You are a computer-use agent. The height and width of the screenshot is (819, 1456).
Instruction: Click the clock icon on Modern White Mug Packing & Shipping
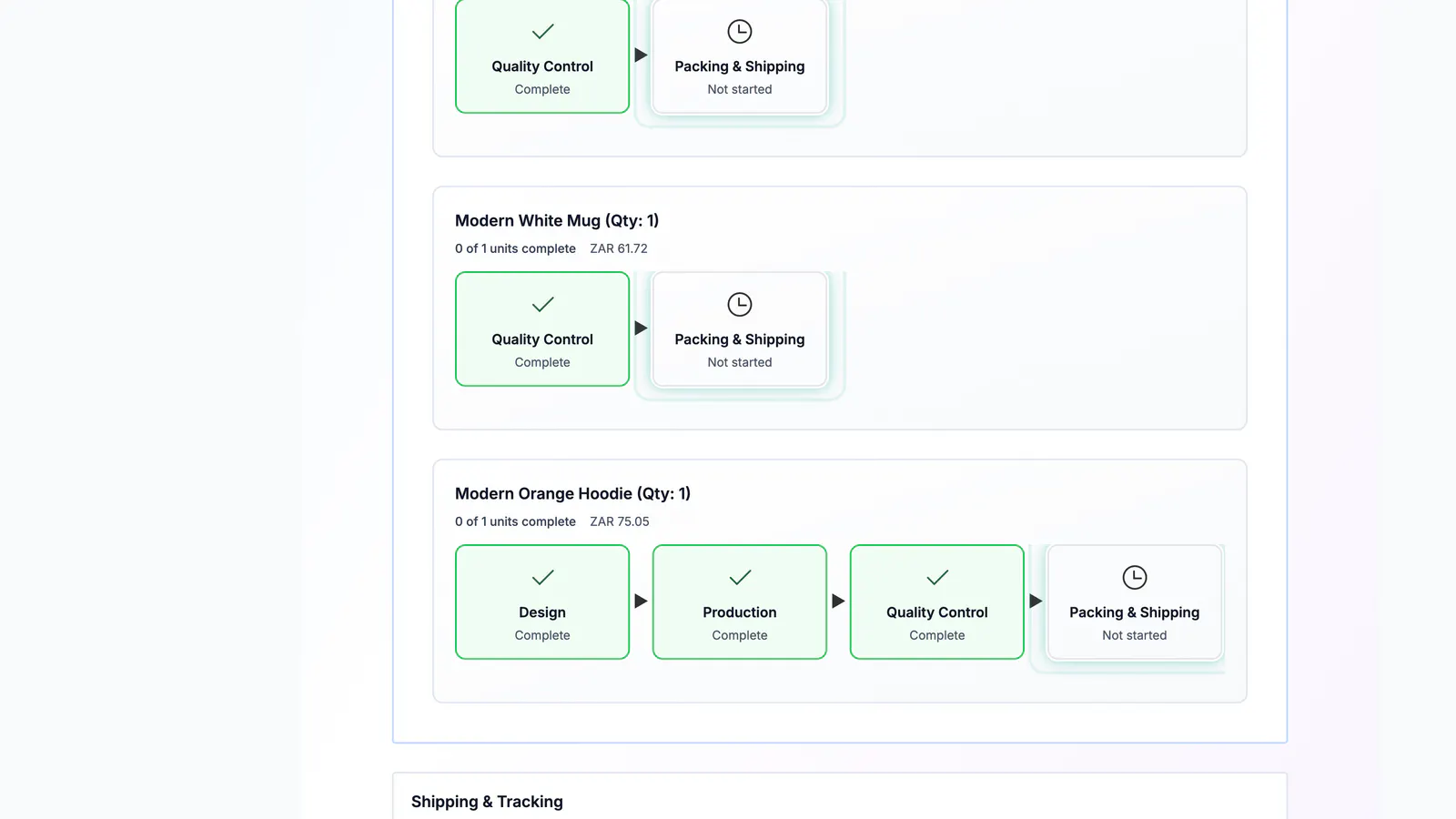[x=740, y=304]
